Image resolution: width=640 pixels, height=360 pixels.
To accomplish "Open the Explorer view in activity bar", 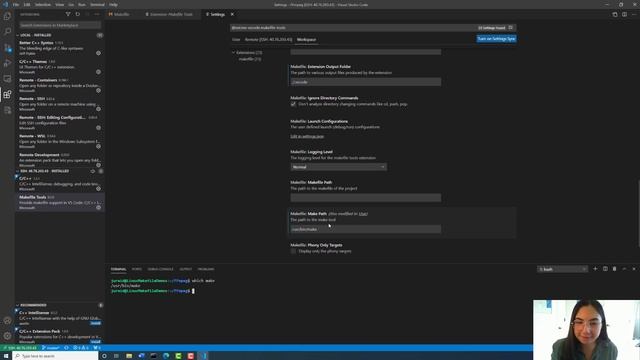I will 7,16.
